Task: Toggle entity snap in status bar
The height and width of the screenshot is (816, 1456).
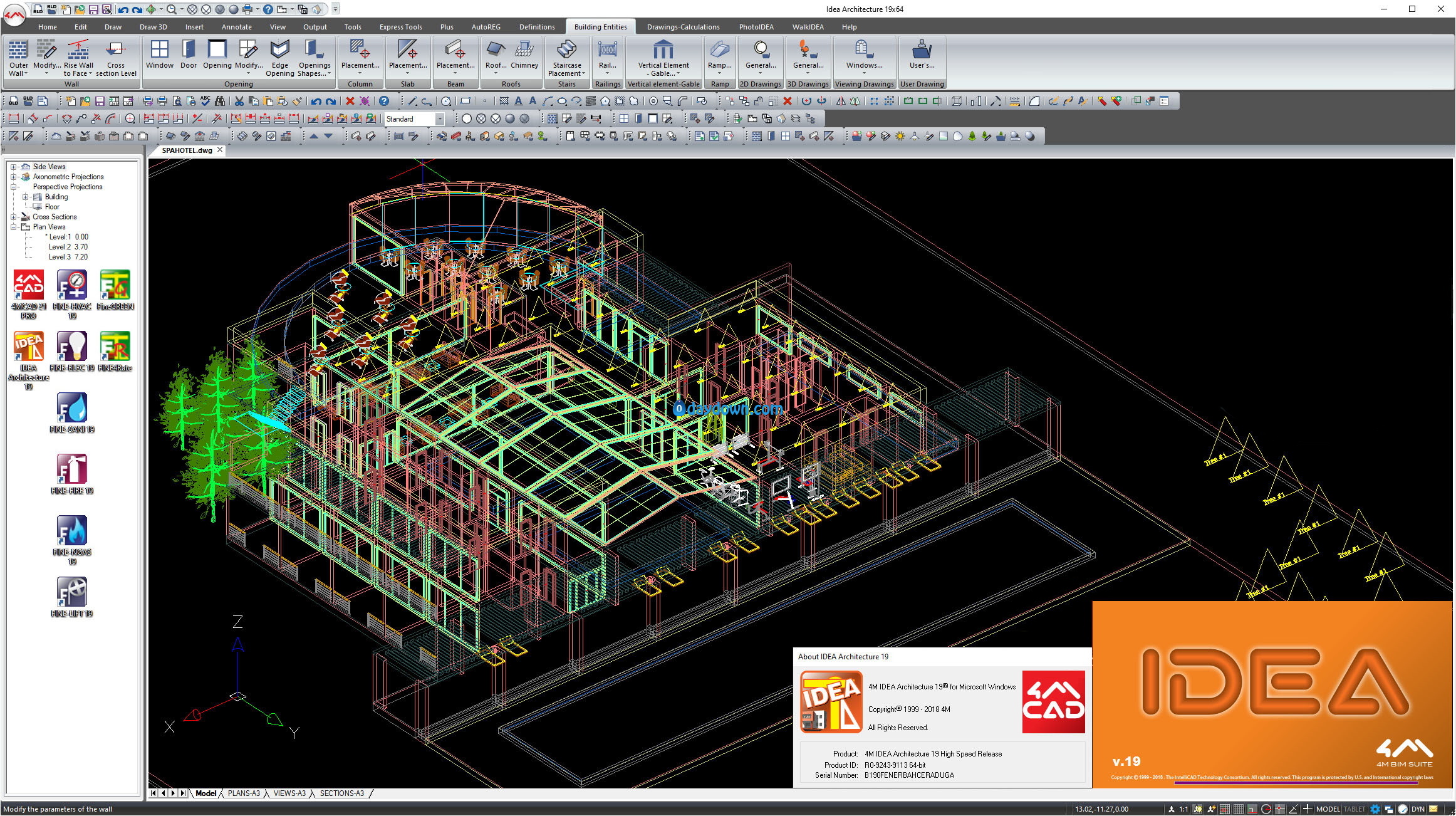Action: pyautogui.click(x=1280, y=809)
